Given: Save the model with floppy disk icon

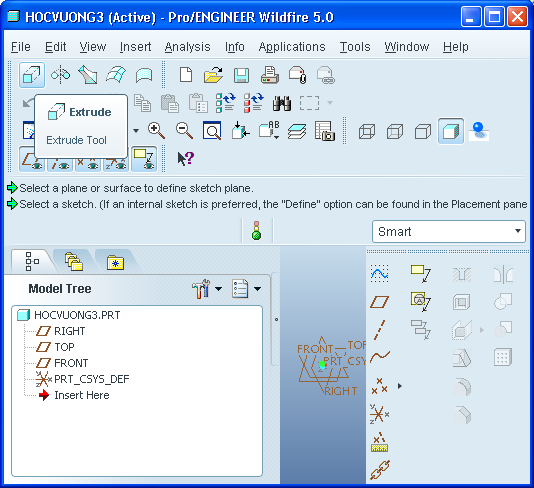Looking at the screenshot, I should coord(241,75).
